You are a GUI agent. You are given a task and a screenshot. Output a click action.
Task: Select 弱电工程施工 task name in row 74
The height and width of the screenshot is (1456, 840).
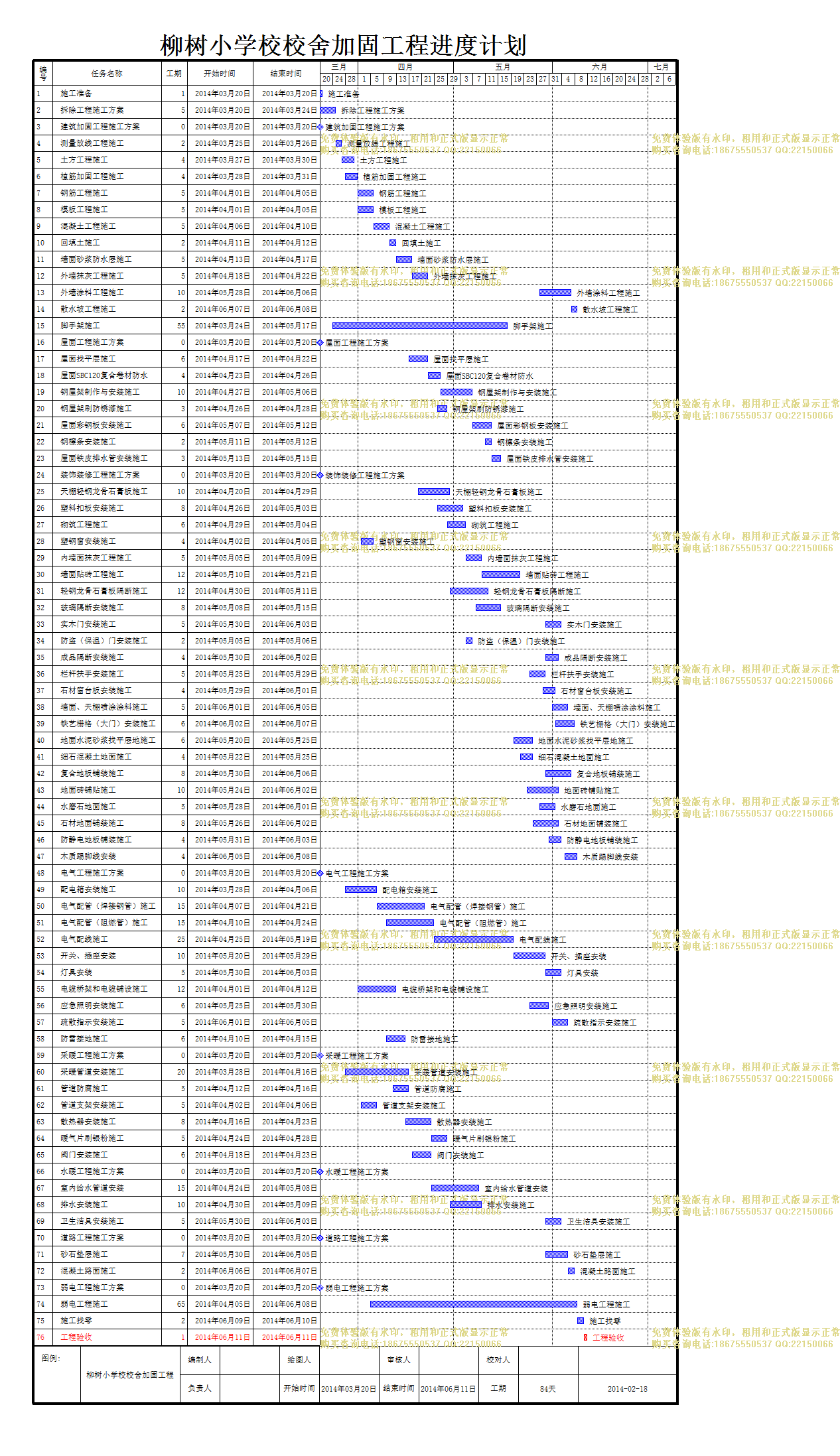click(84, 1304)
